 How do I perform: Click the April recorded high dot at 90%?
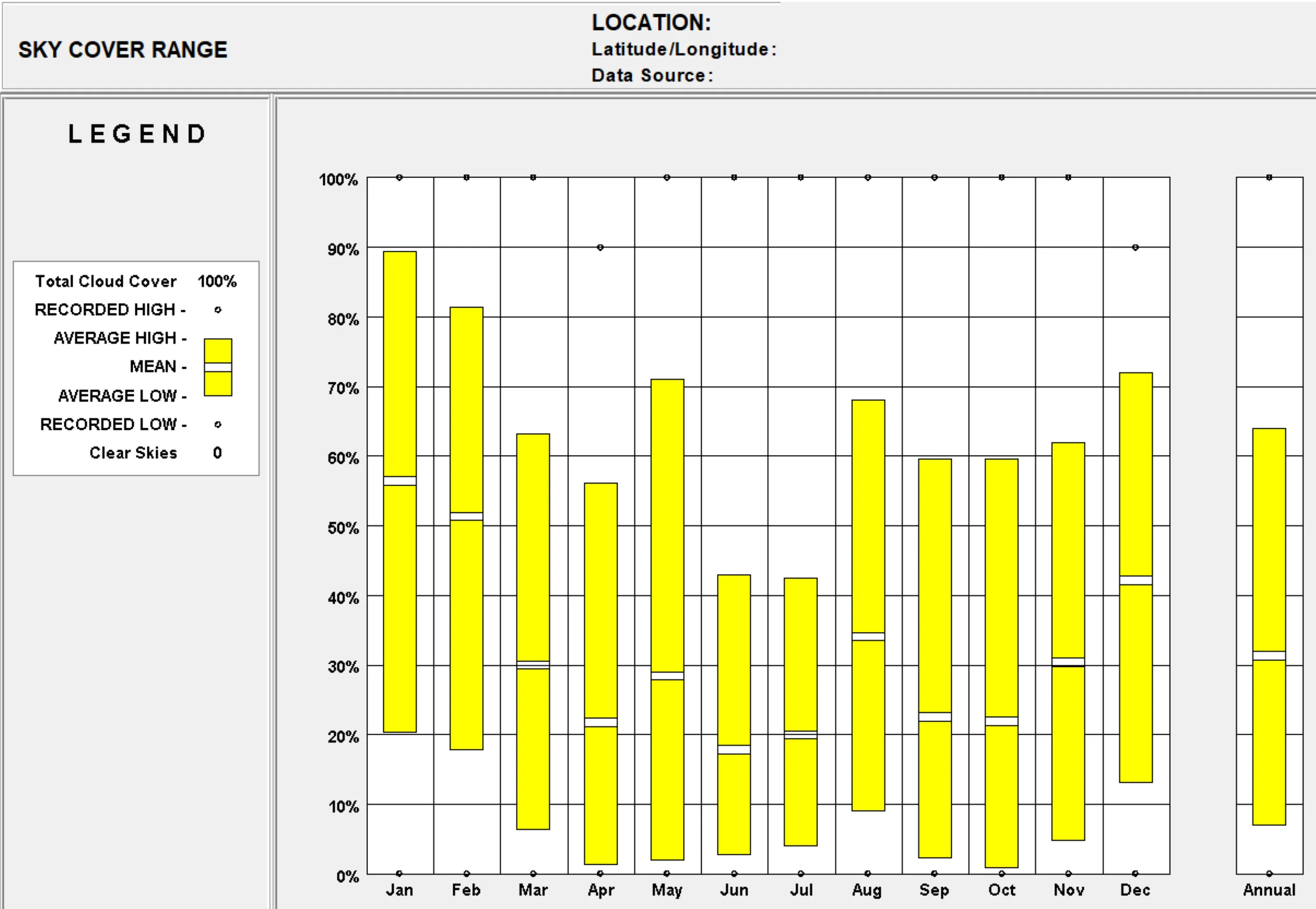[x=601, y=247]
